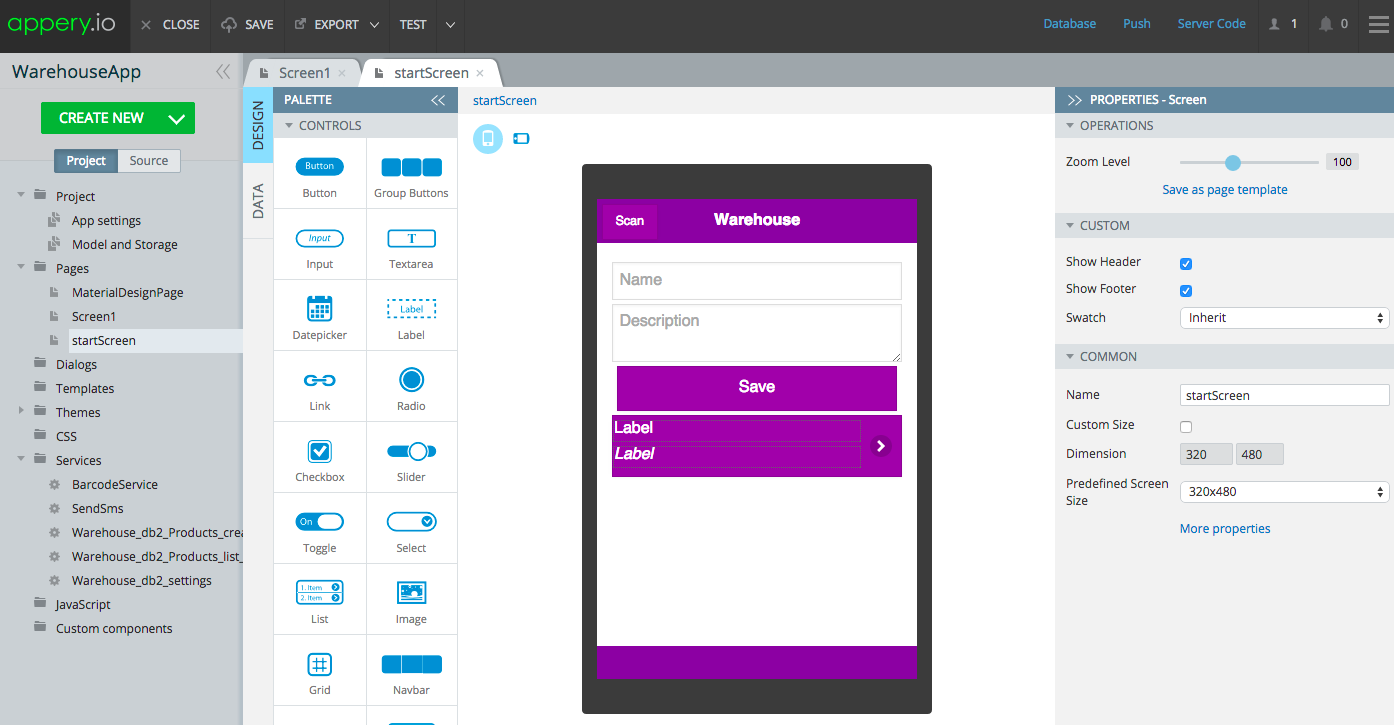Select the portrait phone view icon
Viewport: 1394px width, 725px height.
[x=487, y=139]
